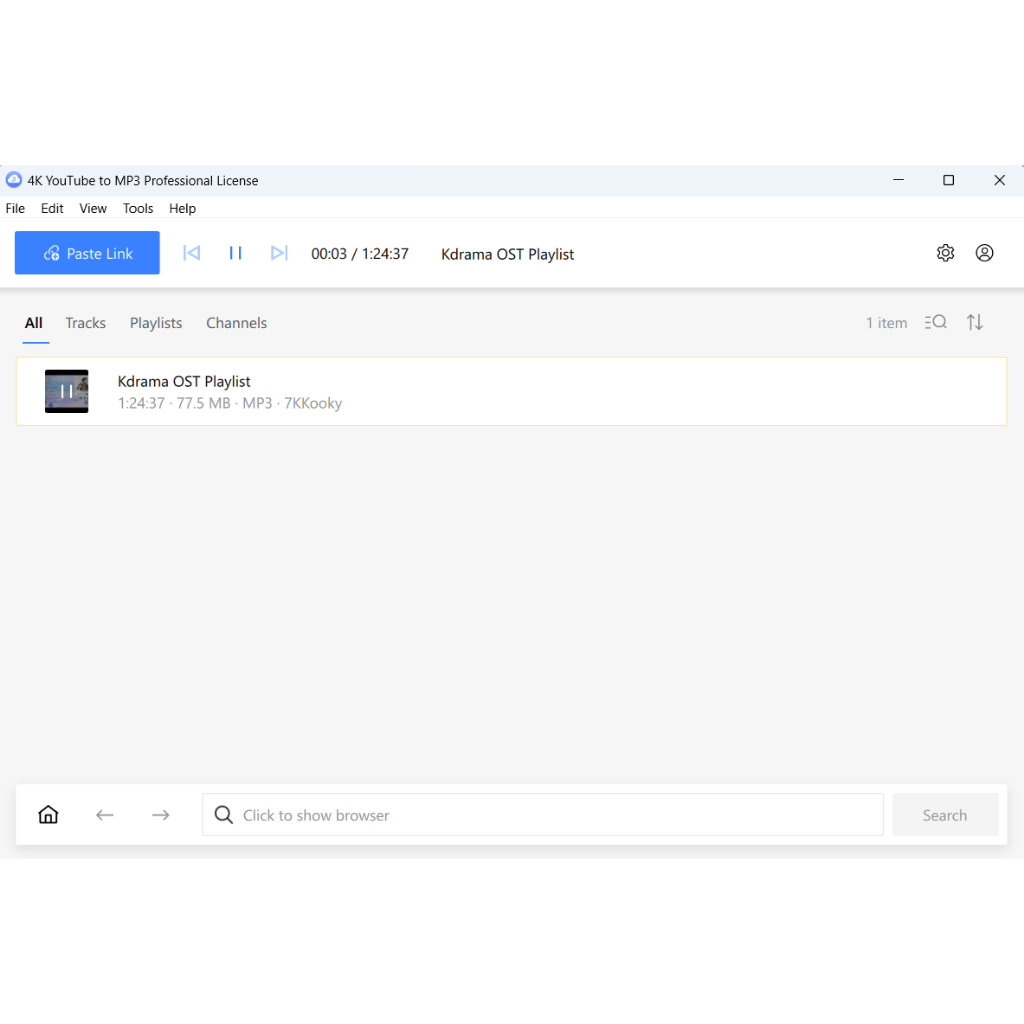Select the Kdrama OST Playlist item title

pyautogui.click(x=184, y=381)
